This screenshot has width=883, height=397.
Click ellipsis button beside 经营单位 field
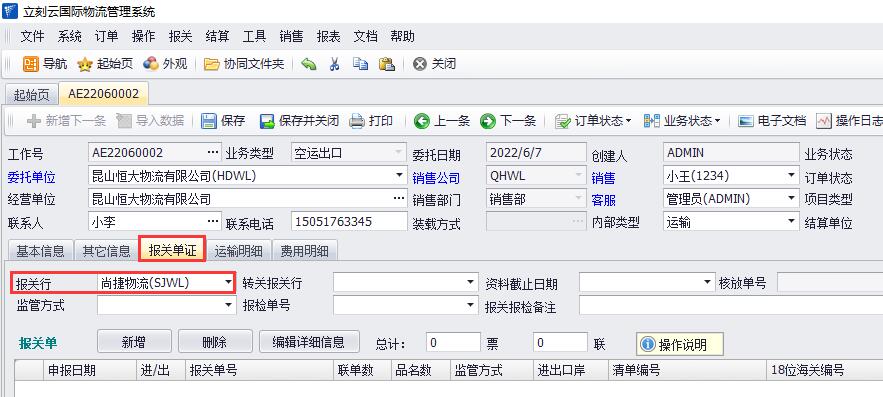(399, 198)
